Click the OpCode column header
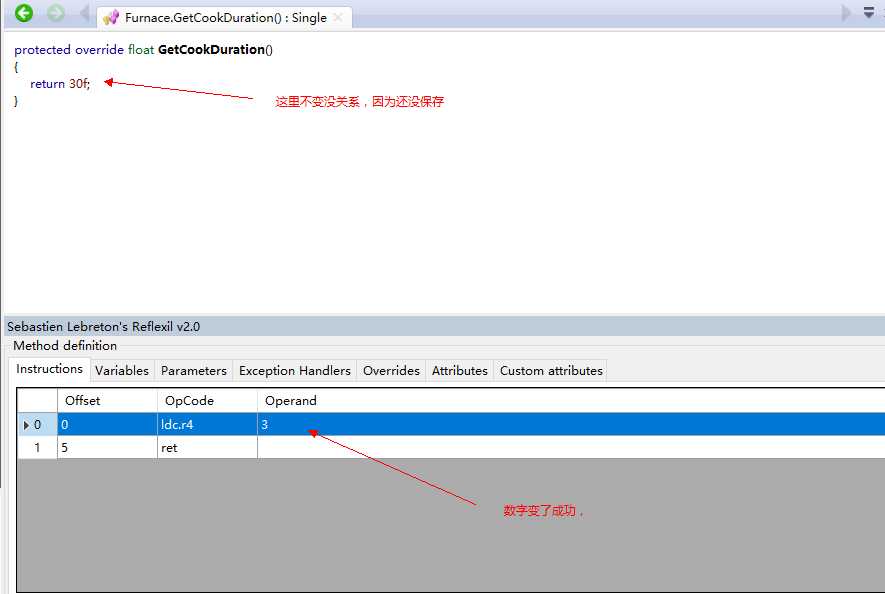 coord(207,400)
